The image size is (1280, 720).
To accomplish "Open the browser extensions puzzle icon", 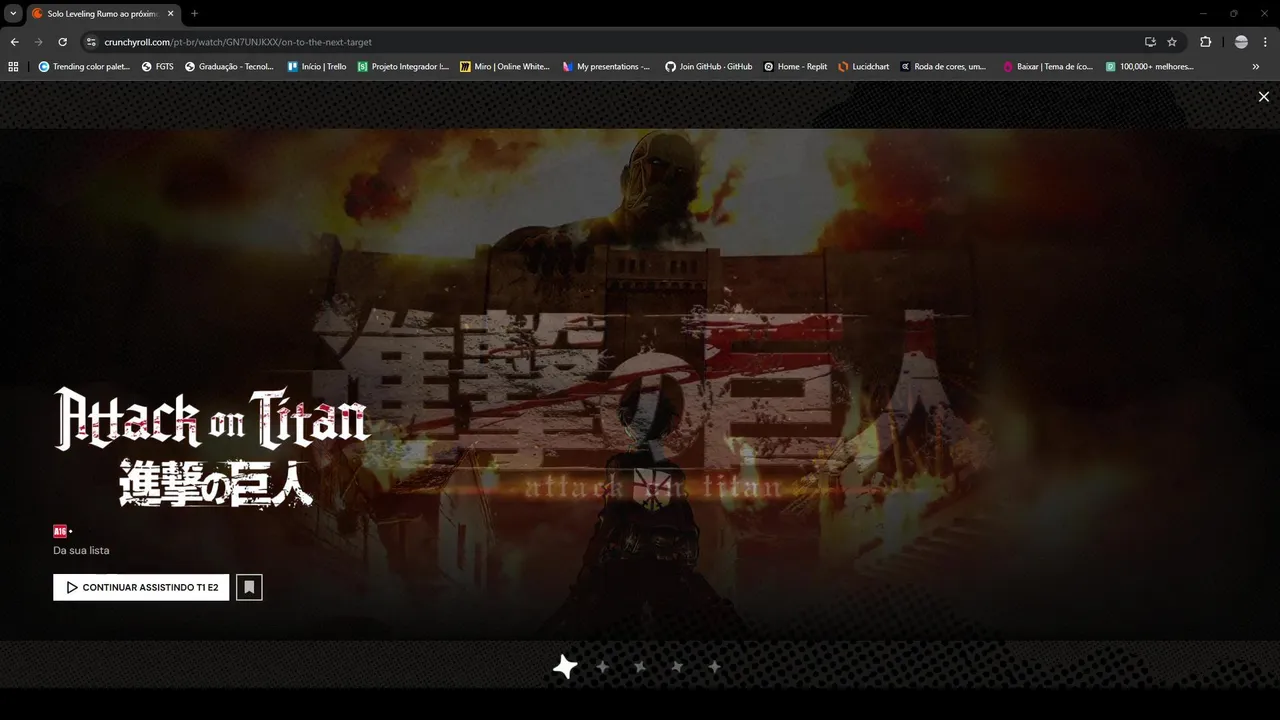I will (1205, 42).
